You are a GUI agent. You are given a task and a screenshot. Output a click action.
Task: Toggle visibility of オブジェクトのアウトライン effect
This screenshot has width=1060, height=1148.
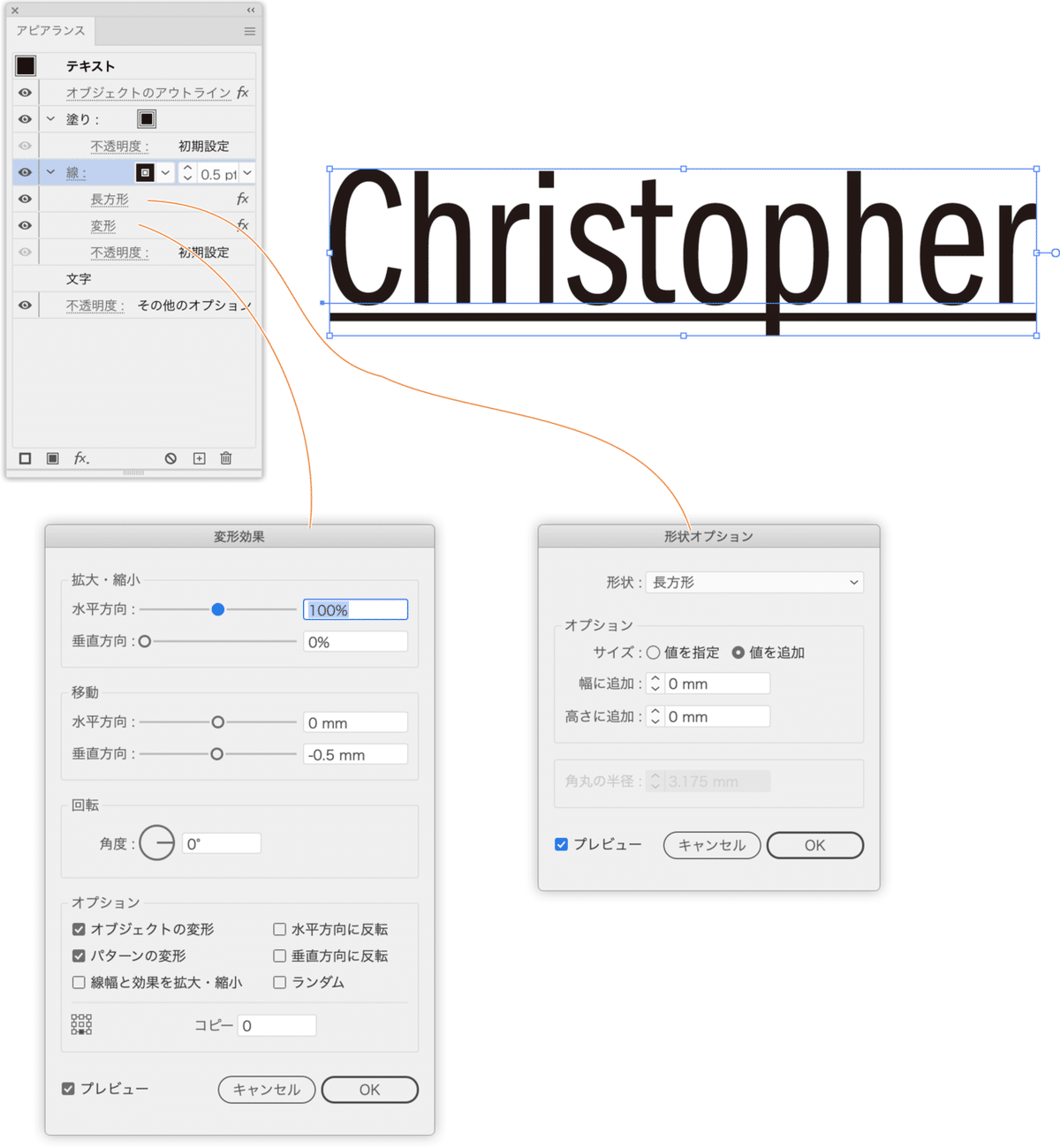[25, 93]
